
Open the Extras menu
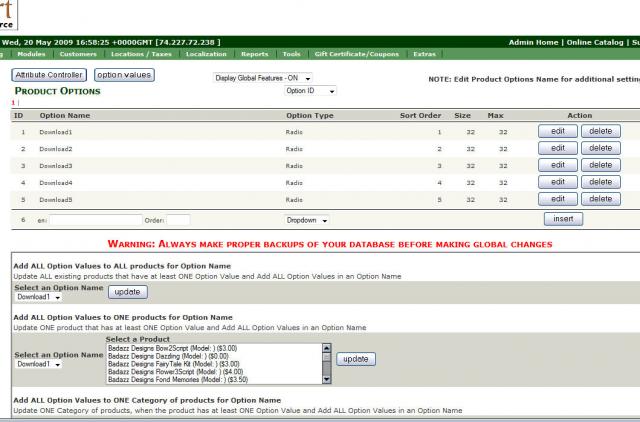[x=424, y=54]
